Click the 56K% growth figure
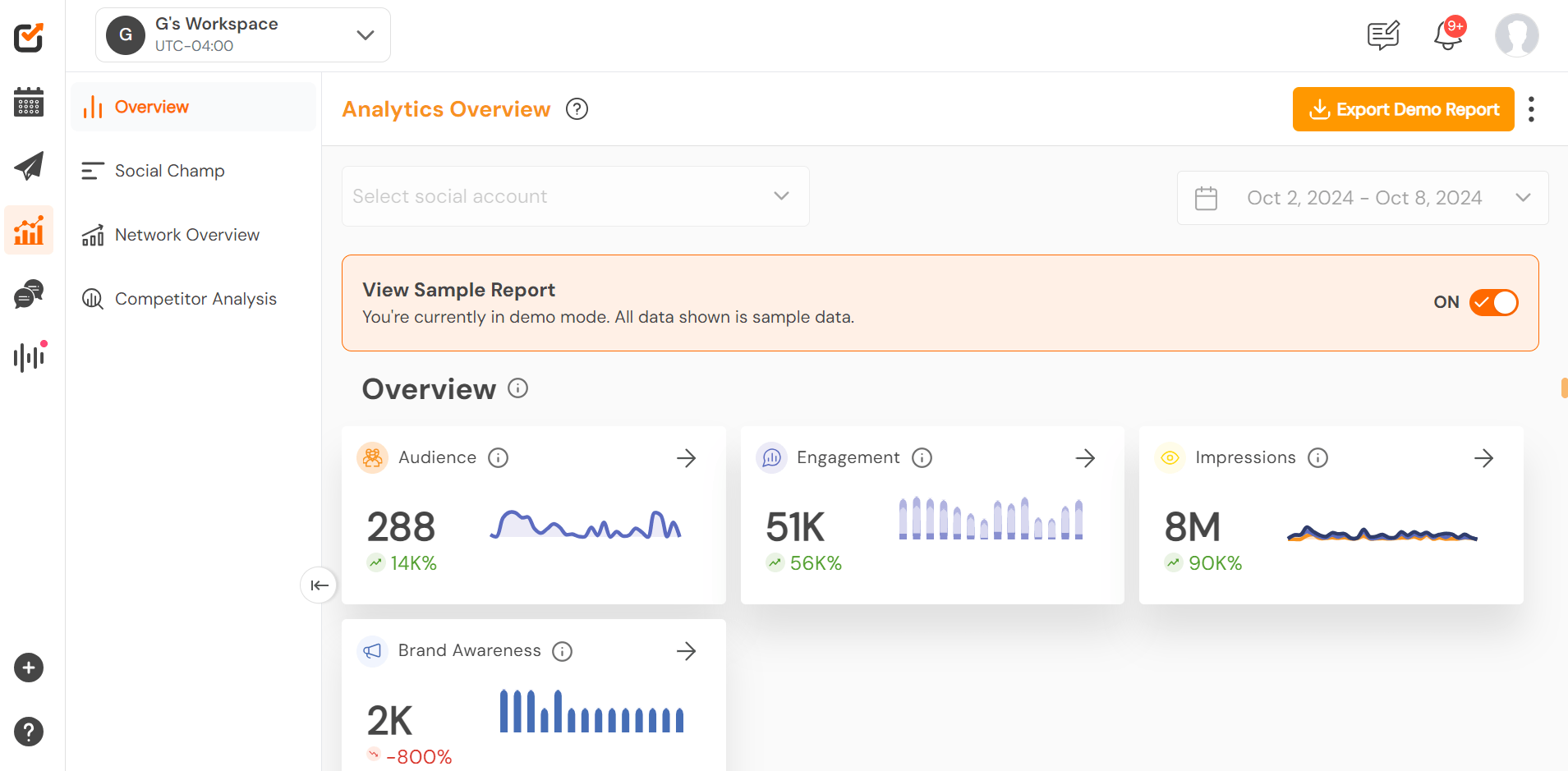 point(816,563)
